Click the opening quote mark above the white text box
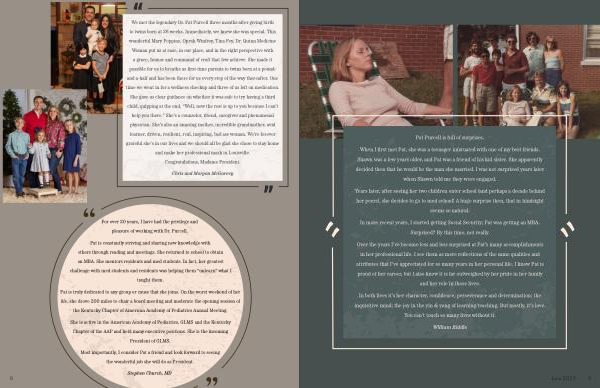The width and height of the screenshot is (600, 388). point(138,6)
